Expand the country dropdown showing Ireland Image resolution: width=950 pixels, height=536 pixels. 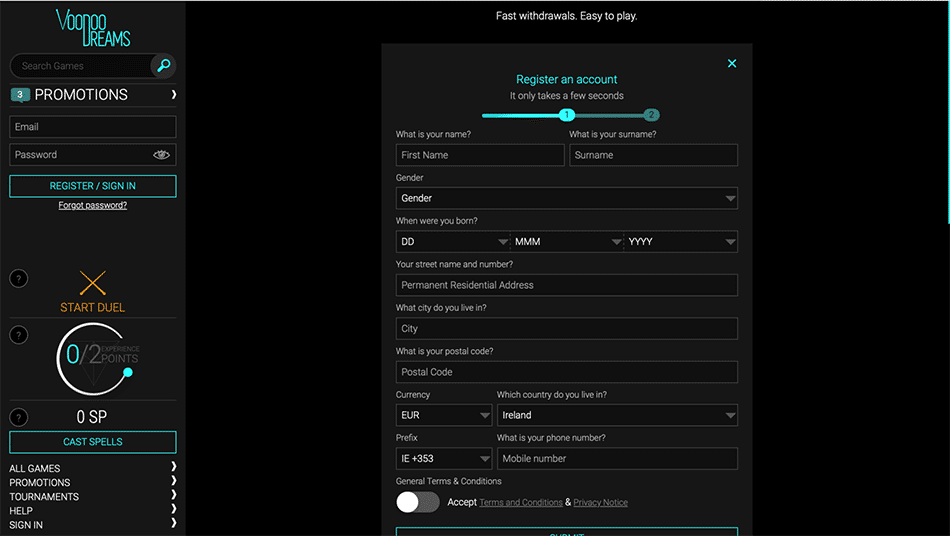click(x=616, y=415)
